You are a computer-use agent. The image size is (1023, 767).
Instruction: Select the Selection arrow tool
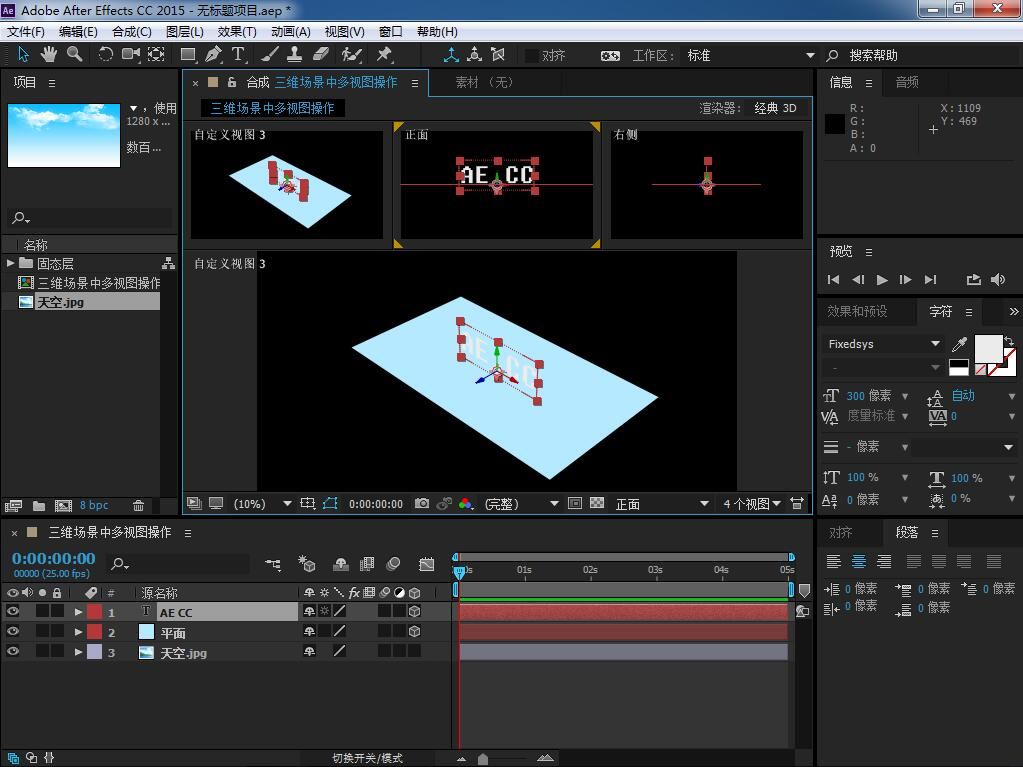23,55
